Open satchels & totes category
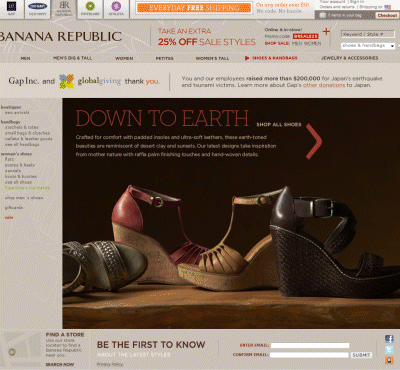This screenshot has width=400, height=370. tap(22, 127)
